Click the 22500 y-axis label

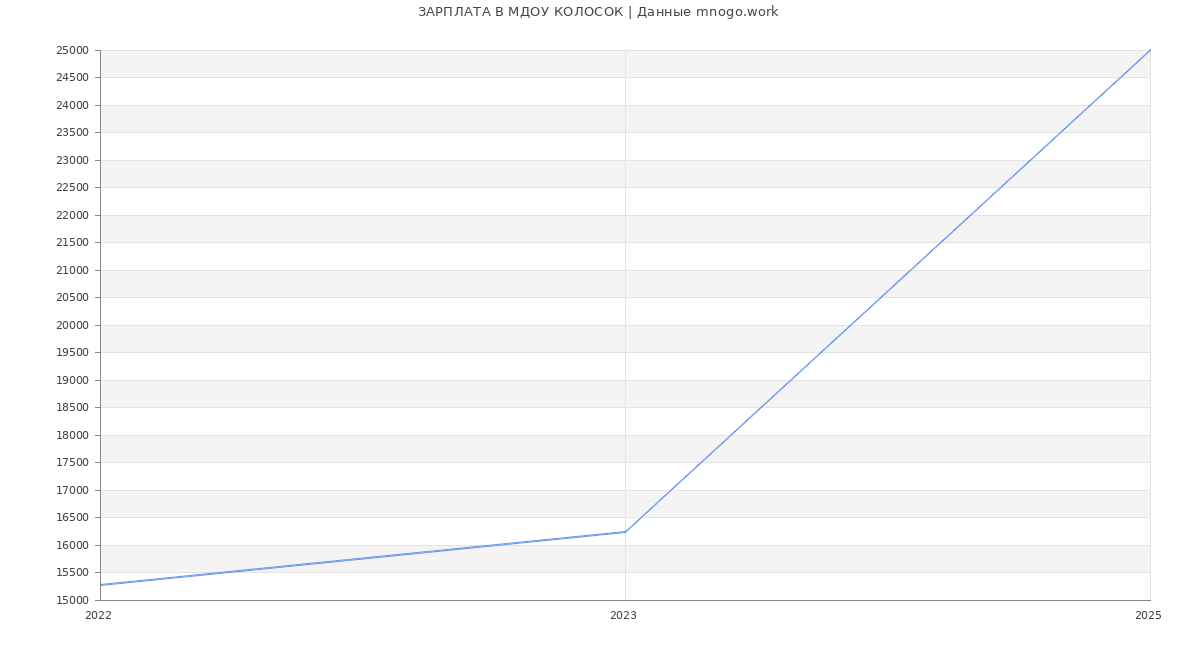(73, 187)
